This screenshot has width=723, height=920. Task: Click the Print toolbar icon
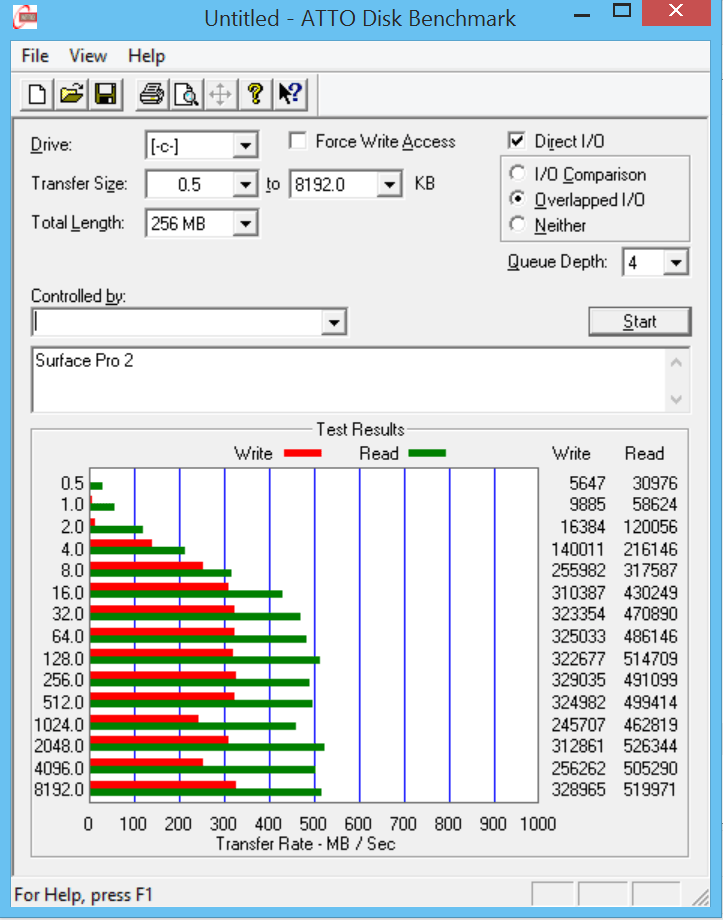coord(152,95)
